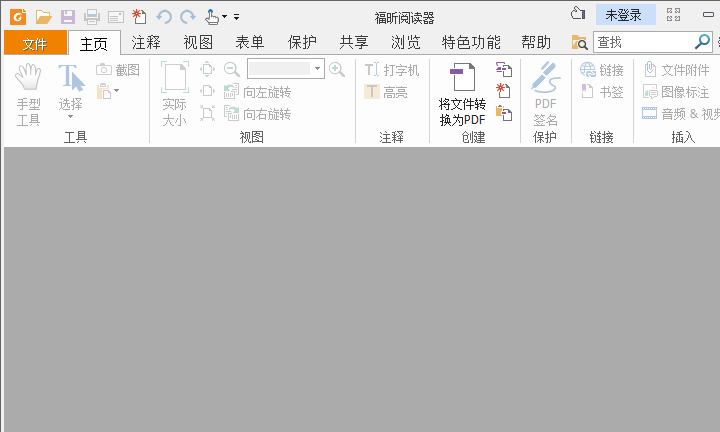Select the 打字机 typewriter tool

click(392, 70)
